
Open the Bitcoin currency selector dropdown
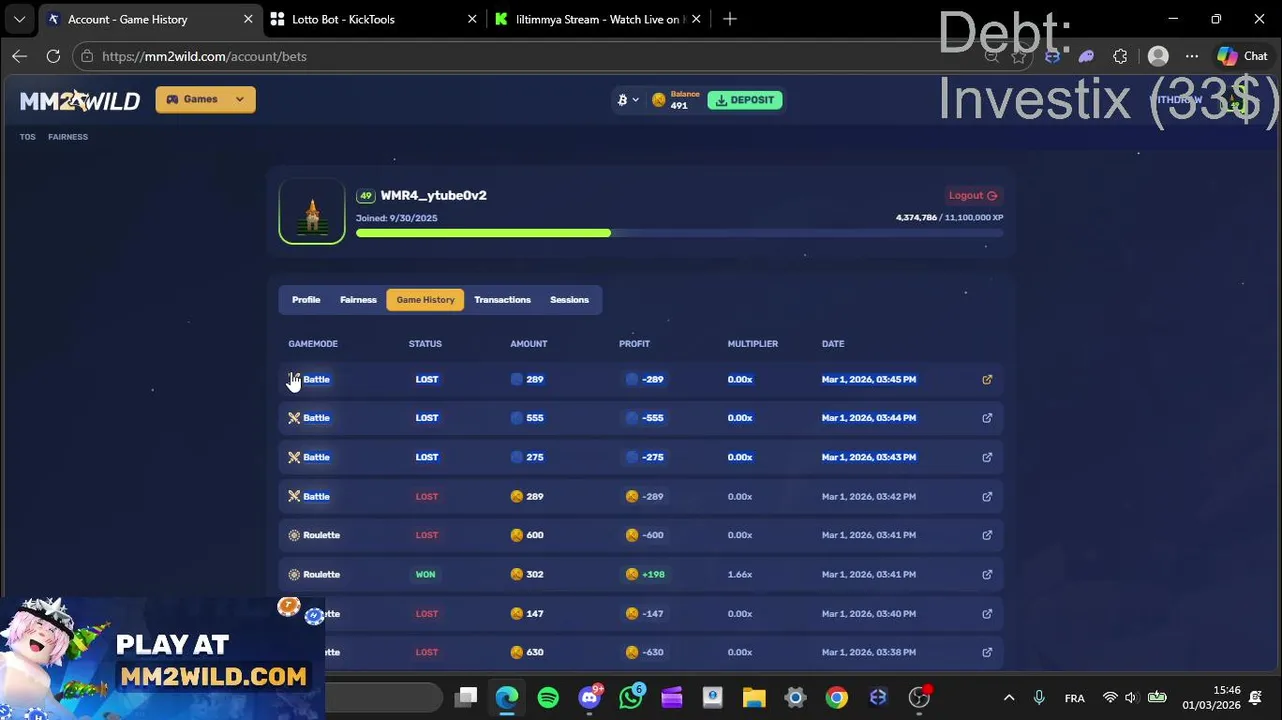click(x=628, y=100)
